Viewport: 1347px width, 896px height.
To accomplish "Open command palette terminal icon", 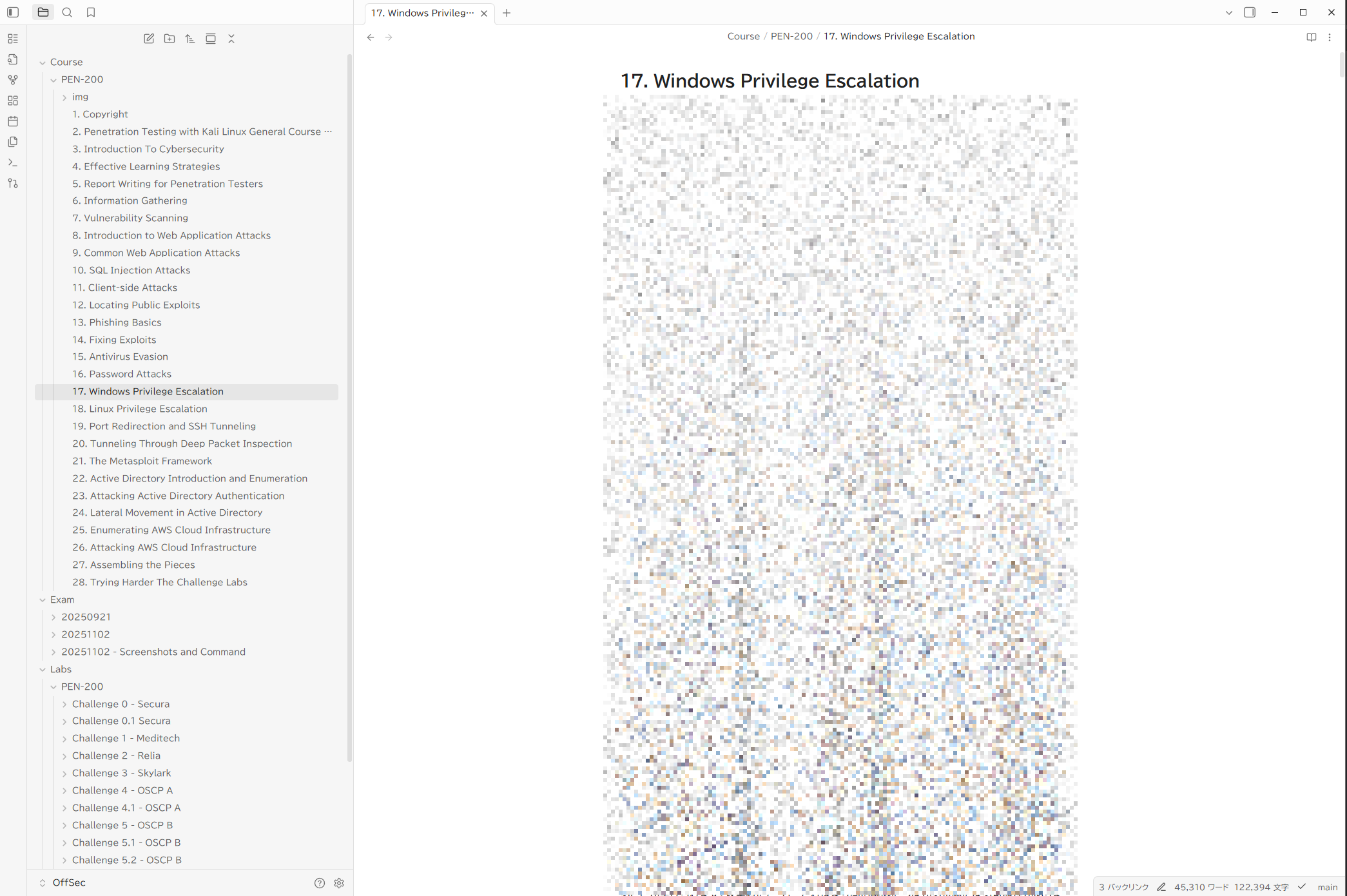I will [x=13, y=162].
